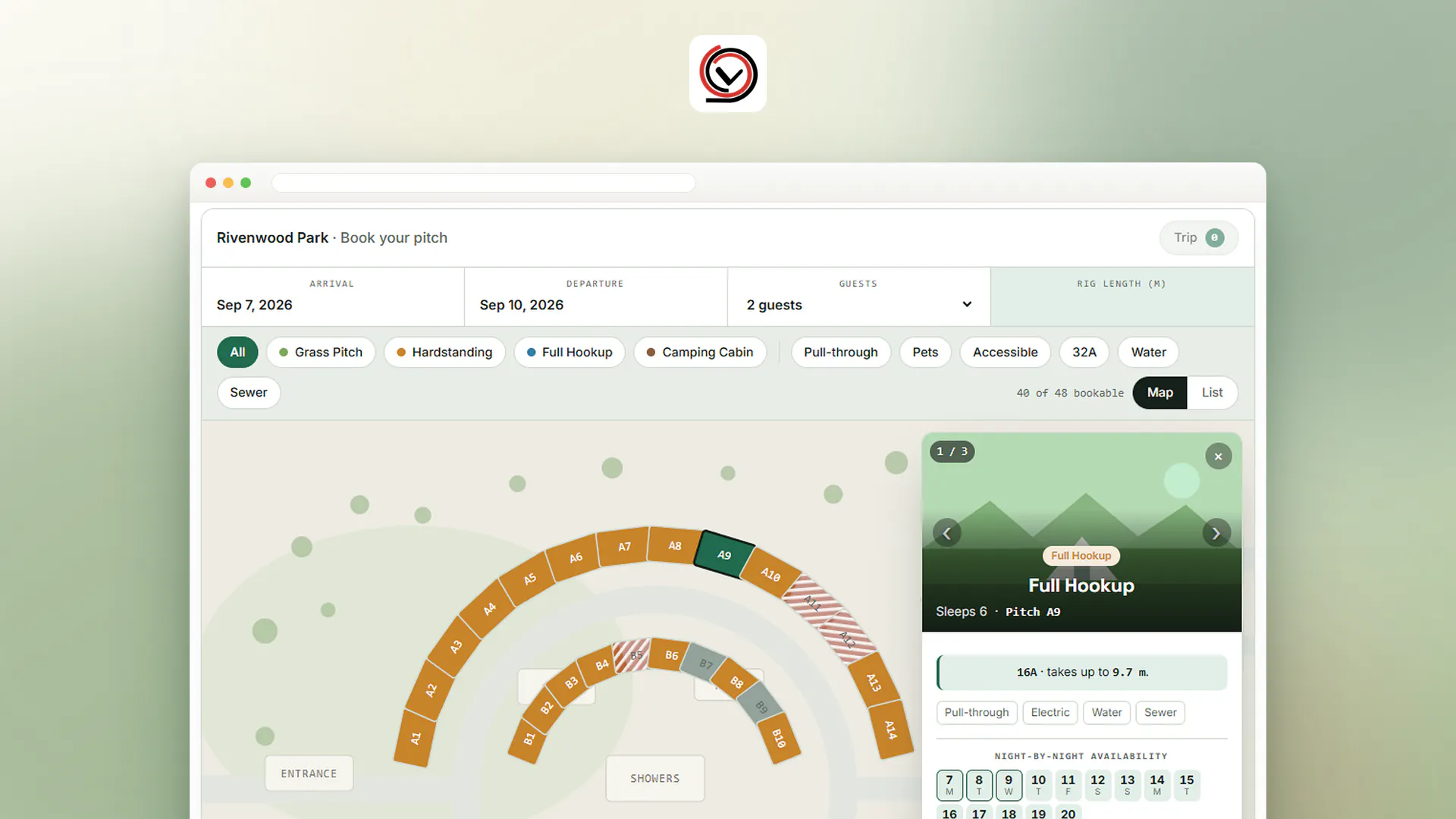Toggle the Accessible filter
Image resolution: width=1456 pixels, height=819 pixels.
(1006, 353)
